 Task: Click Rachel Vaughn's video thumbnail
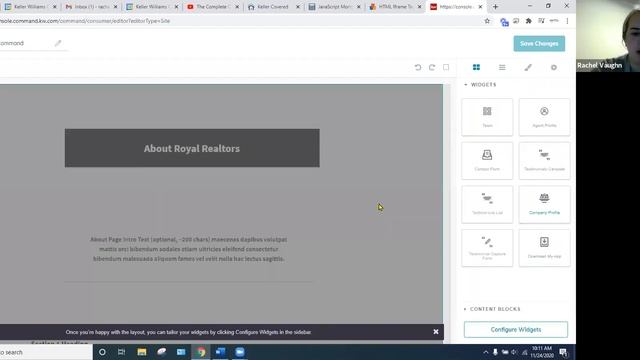(608, 36)
